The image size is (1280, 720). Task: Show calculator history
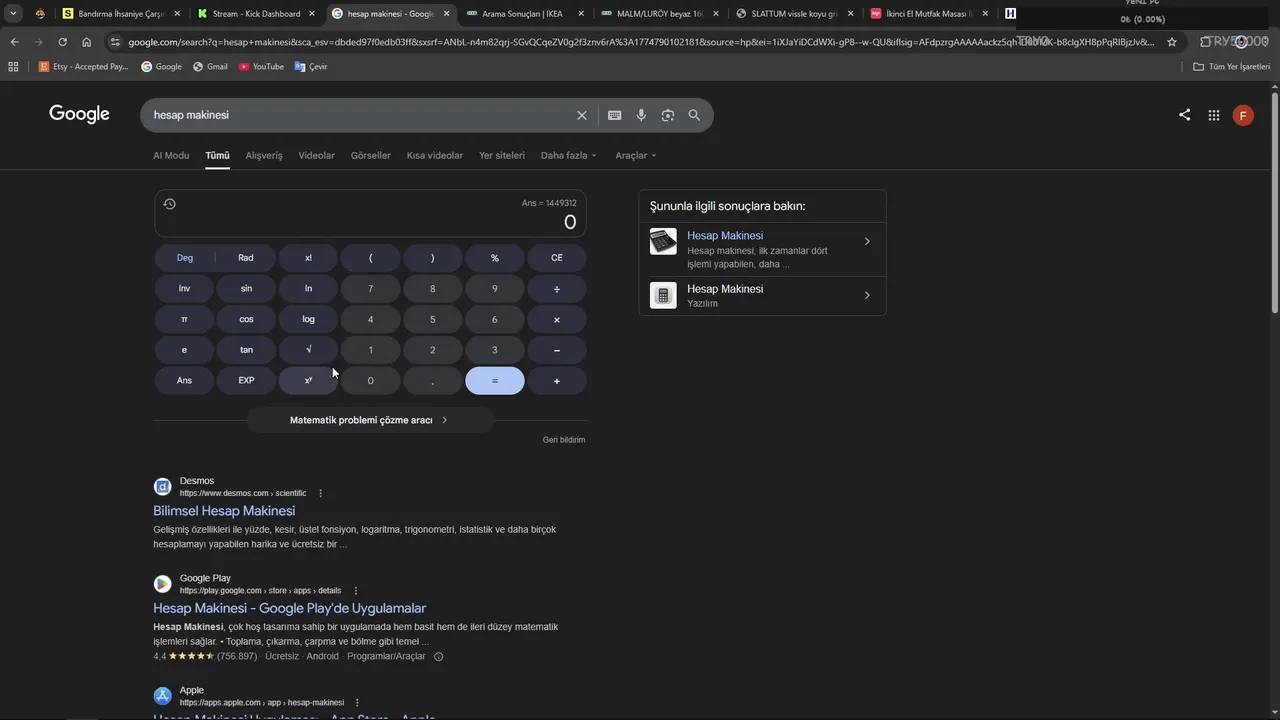pos(169,204)
